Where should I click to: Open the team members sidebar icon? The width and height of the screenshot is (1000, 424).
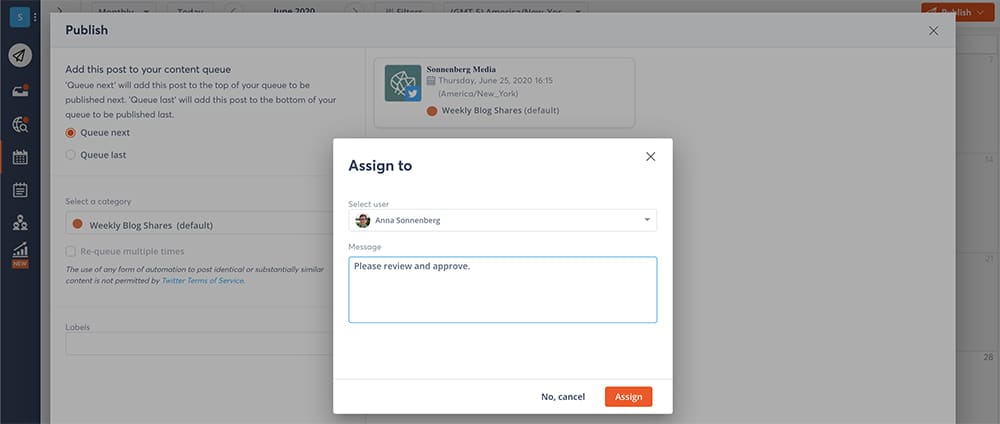tap(20, 223)
